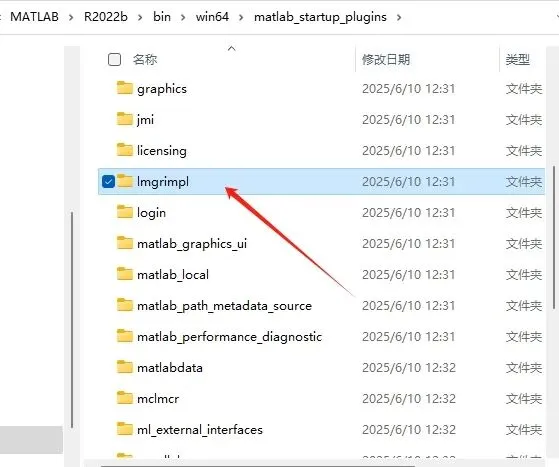This screenshot has height=467, width=559.
Task: Click the 文件夹 type of licensing
Action: pos(524,151)
